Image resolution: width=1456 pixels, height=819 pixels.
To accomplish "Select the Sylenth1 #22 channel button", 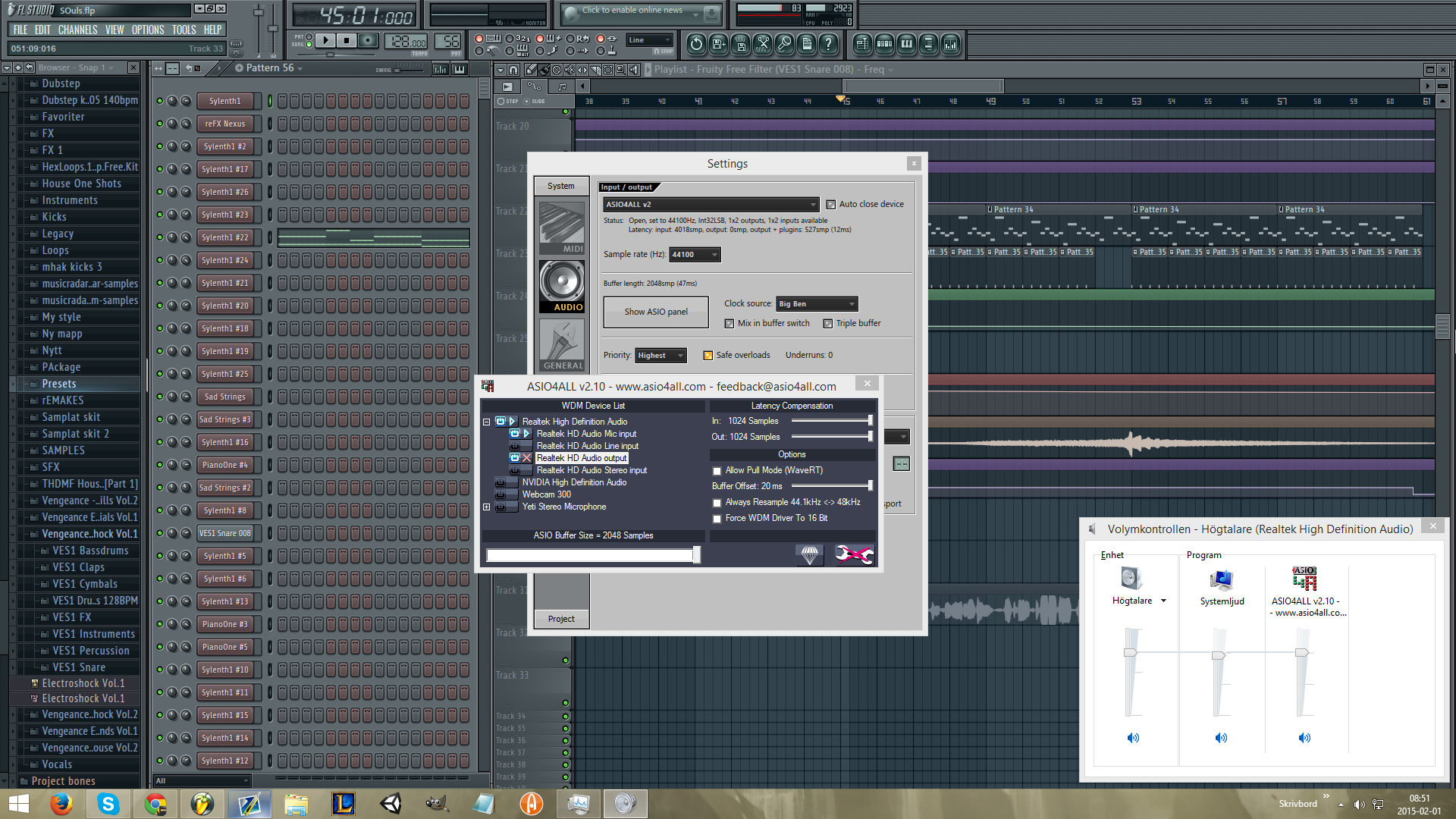I will pyautogui.click(x=225, y=237).
